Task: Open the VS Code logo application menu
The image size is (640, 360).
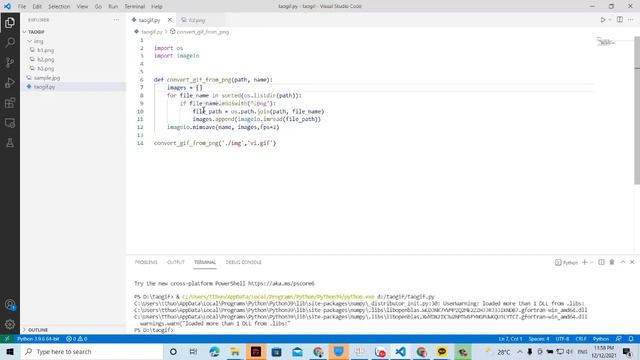Action: tap(7, 6)
